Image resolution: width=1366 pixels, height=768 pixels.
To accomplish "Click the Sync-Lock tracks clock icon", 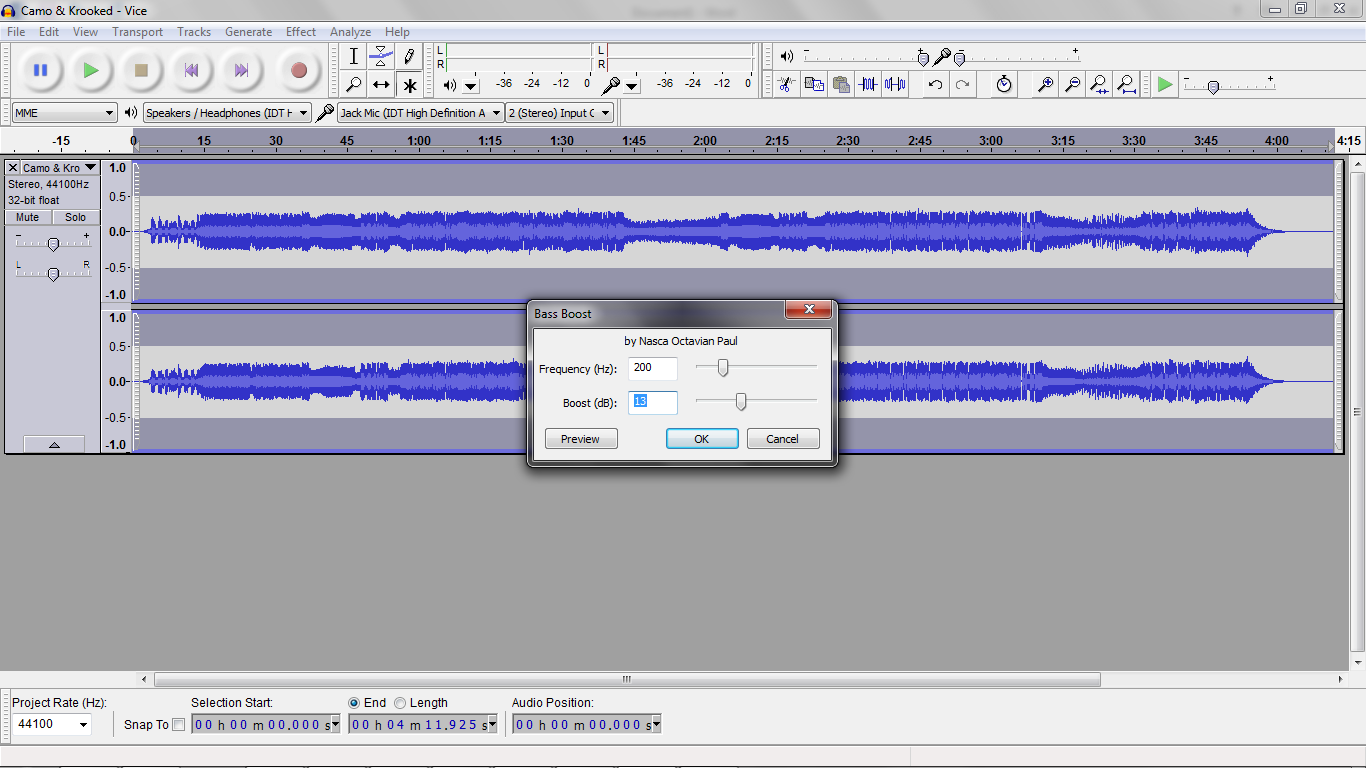I will click(x=1004, y=84).
